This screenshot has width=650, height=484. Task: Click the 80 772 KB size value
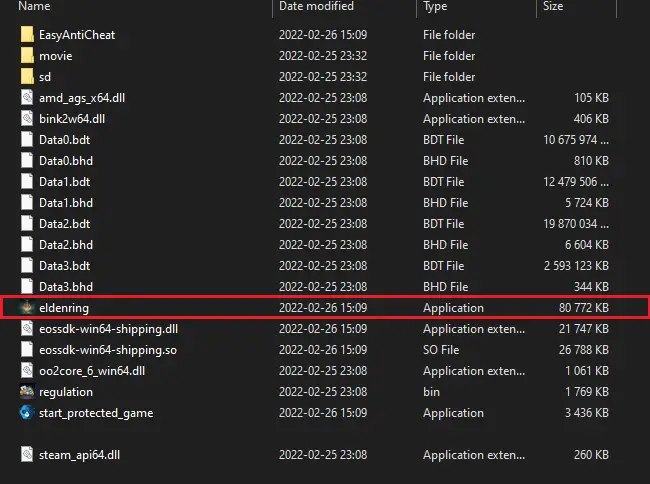pos(584,308)
